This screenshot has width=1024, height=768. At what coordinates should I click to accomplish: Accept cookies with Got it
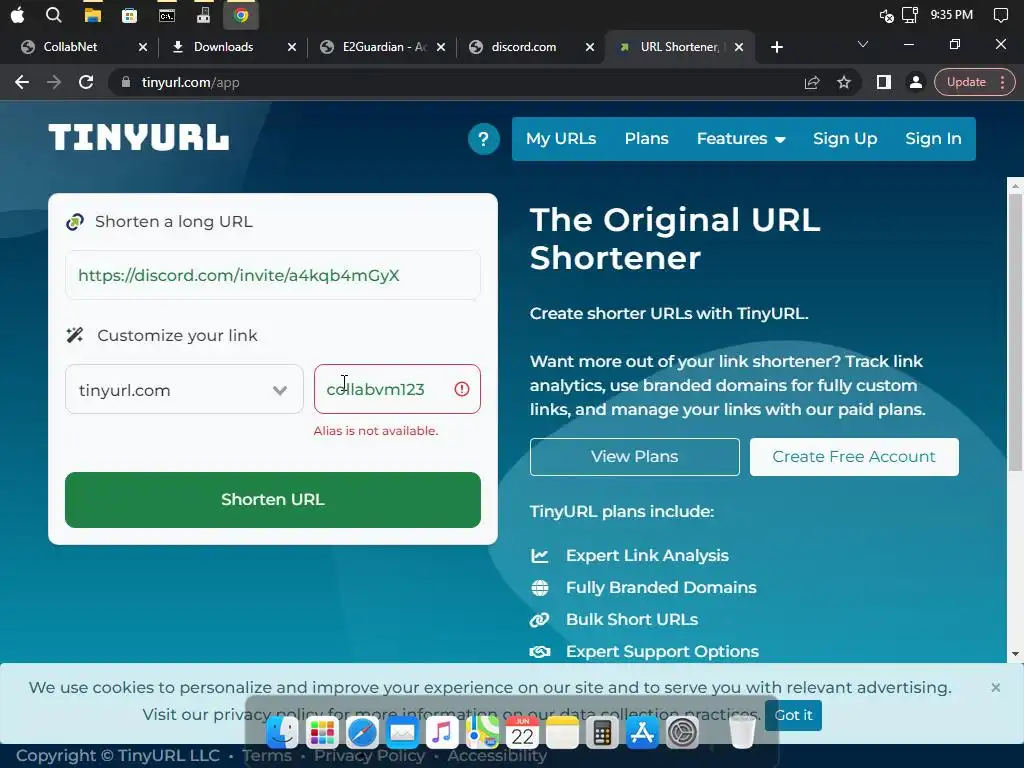point(793,715)
